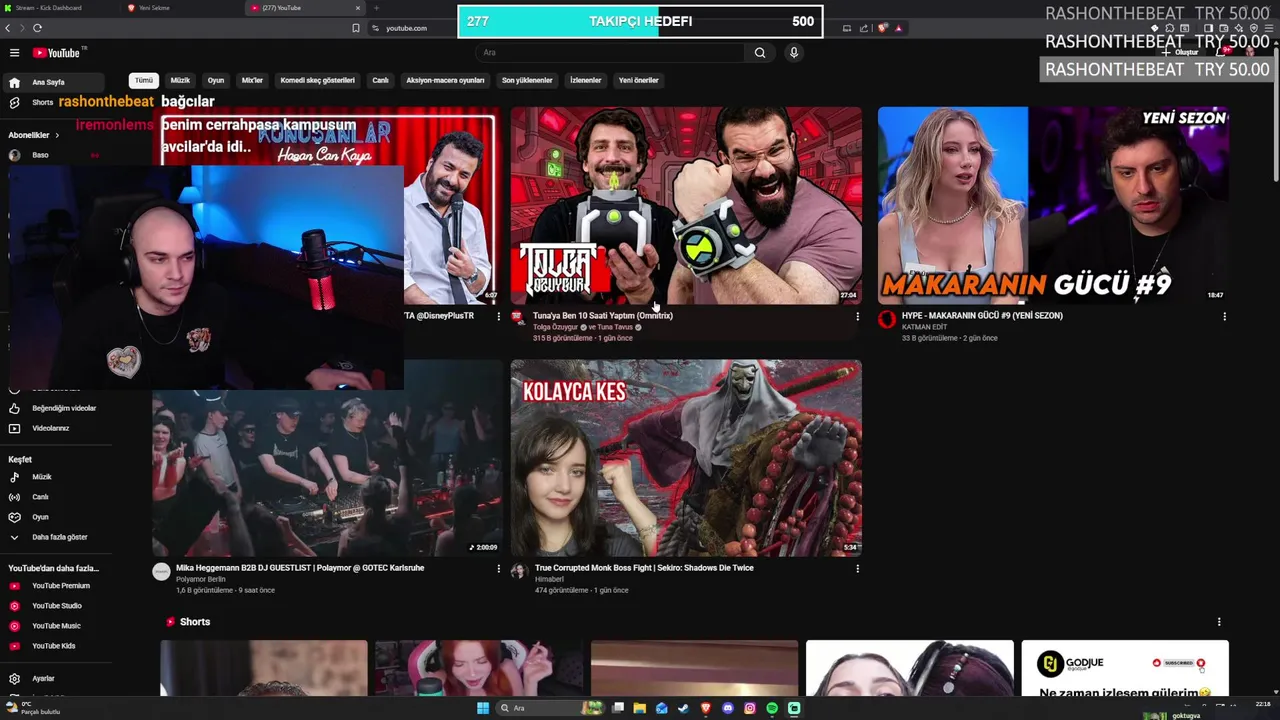This screenshot has height=720, width=1280.
Task: Select the Canlı filter chip
Action: [380, 80]
